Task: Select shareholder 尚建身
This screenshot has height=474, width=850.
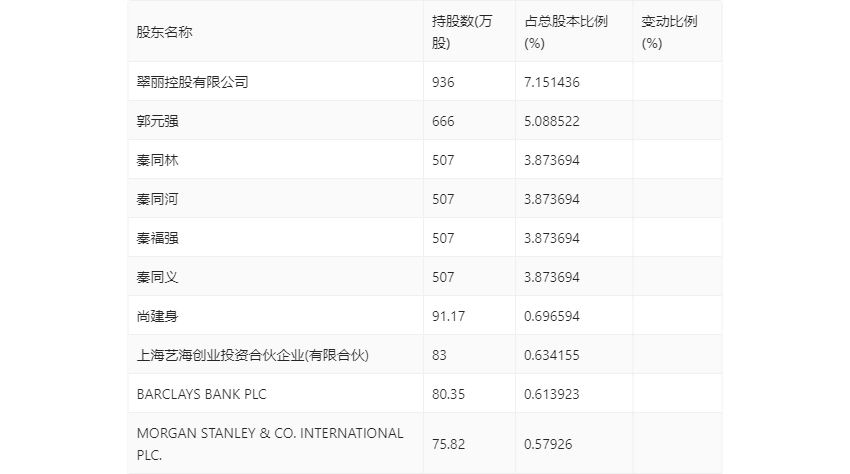Action: (x=157, y=316)
